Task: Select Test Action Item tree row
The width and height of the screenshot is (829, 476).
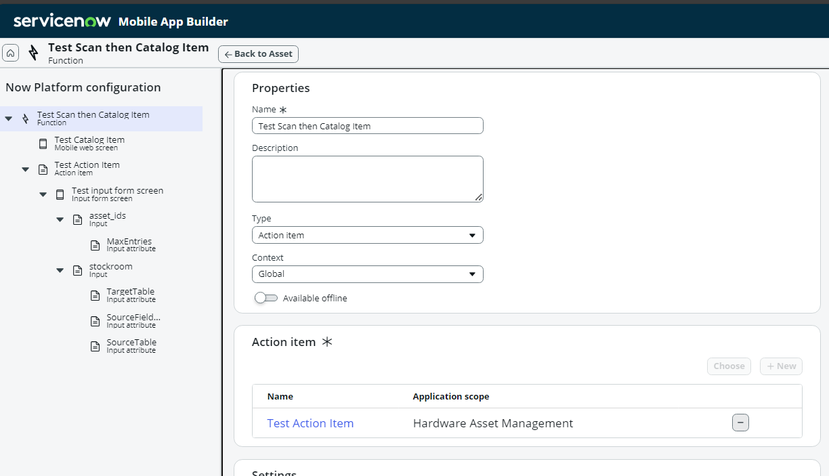Action: [x=87, y=169]
